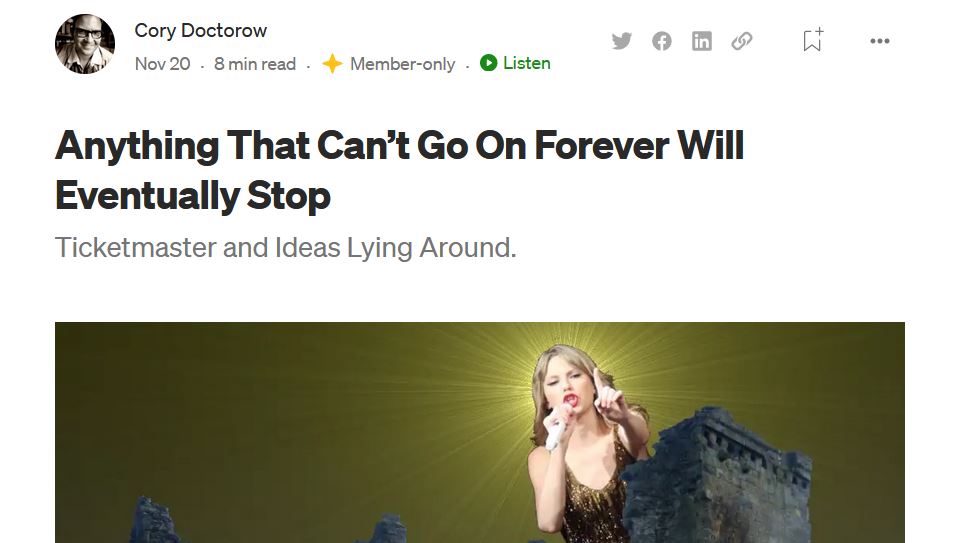Image resolution: width=974 pixels, height=543 pixels.
Task: Click the green Listen play icon
Action: pyautogui.click(x=488, y=63)
